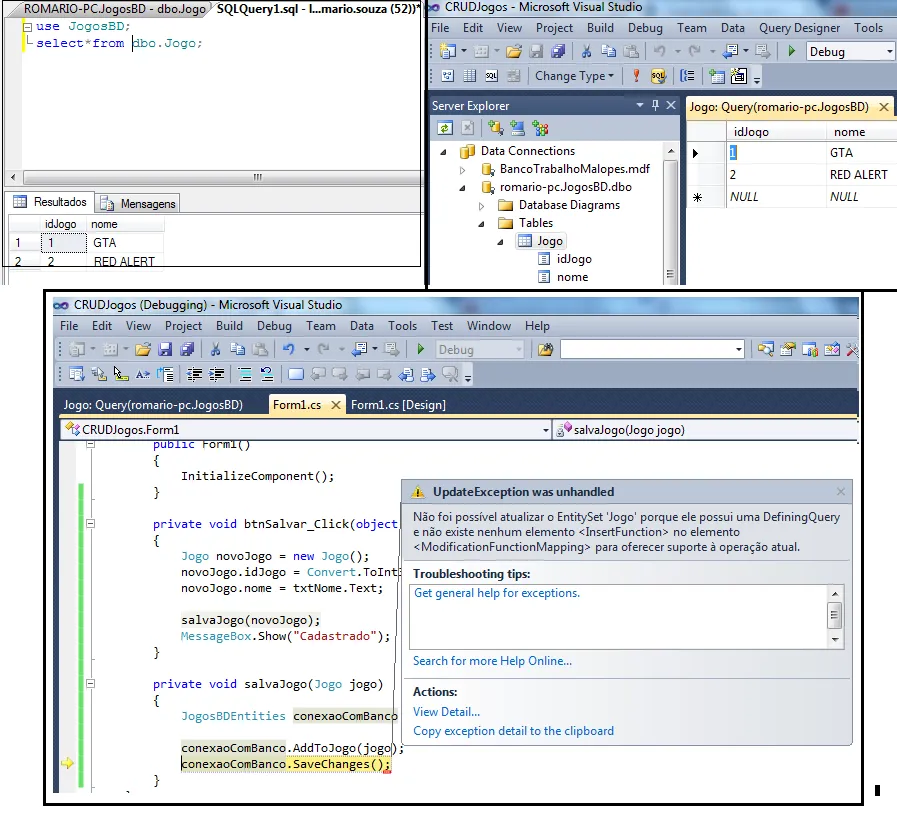Collapse the btnSalvar_Click method outline box
Image resolution: width=897 pixels, height=815 pixels.
click(90, 523)
